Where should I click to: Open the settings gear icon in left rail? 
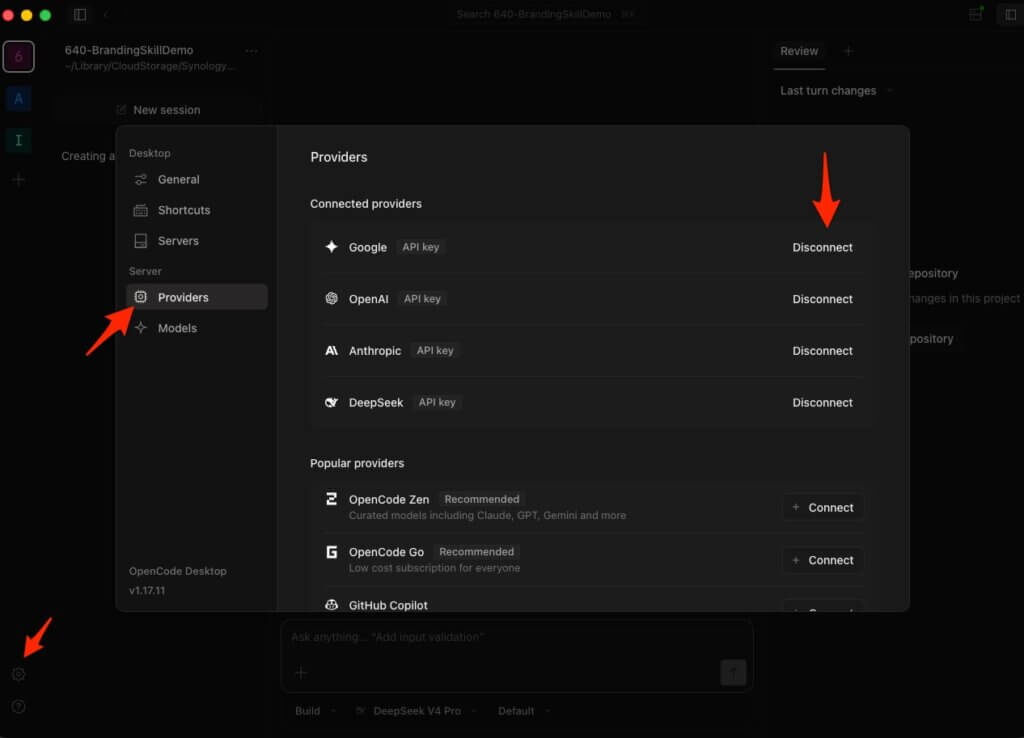click(18, 674)
